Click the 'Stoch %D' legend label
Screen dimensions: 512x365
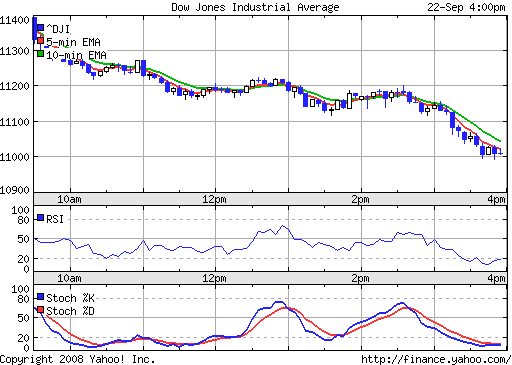click(70, 311)
